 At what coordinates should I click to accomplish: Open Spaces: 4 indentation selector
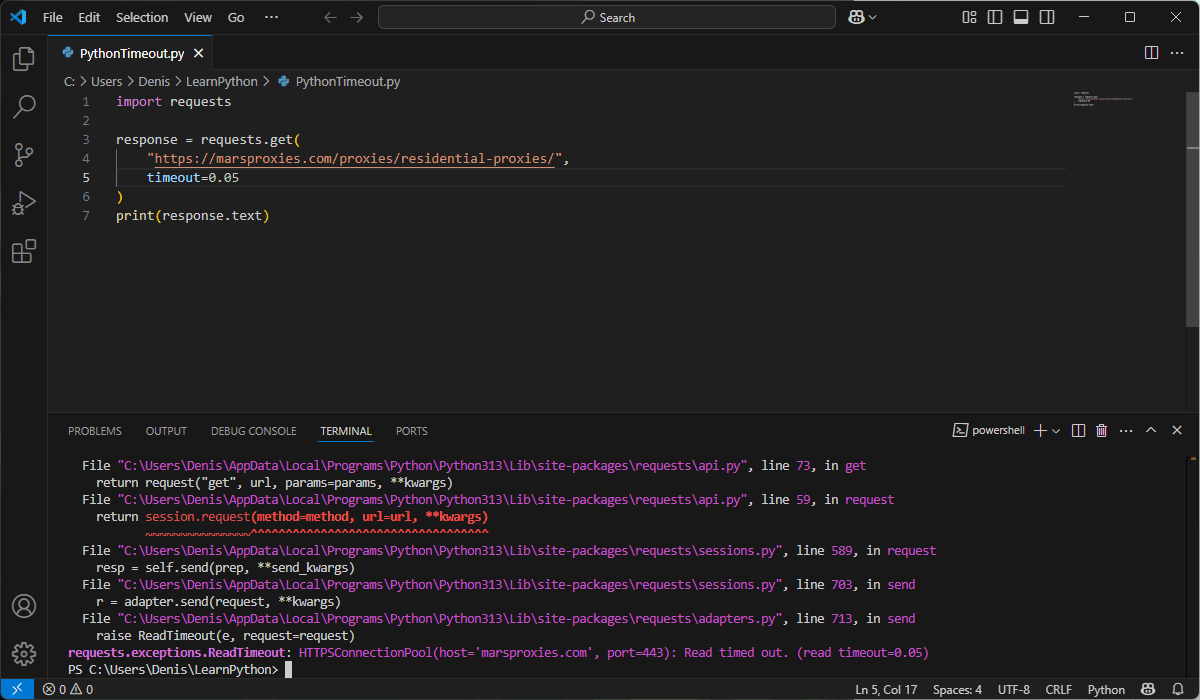[957, 689]
